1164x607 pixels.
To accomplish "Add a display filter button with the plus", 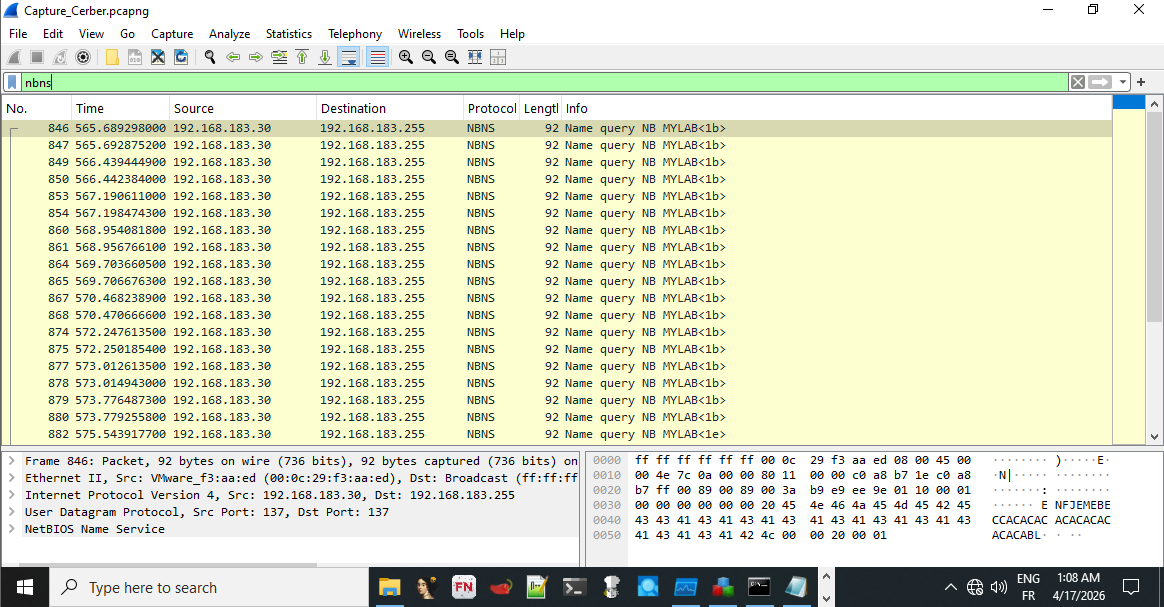I will coord(1141,82).
